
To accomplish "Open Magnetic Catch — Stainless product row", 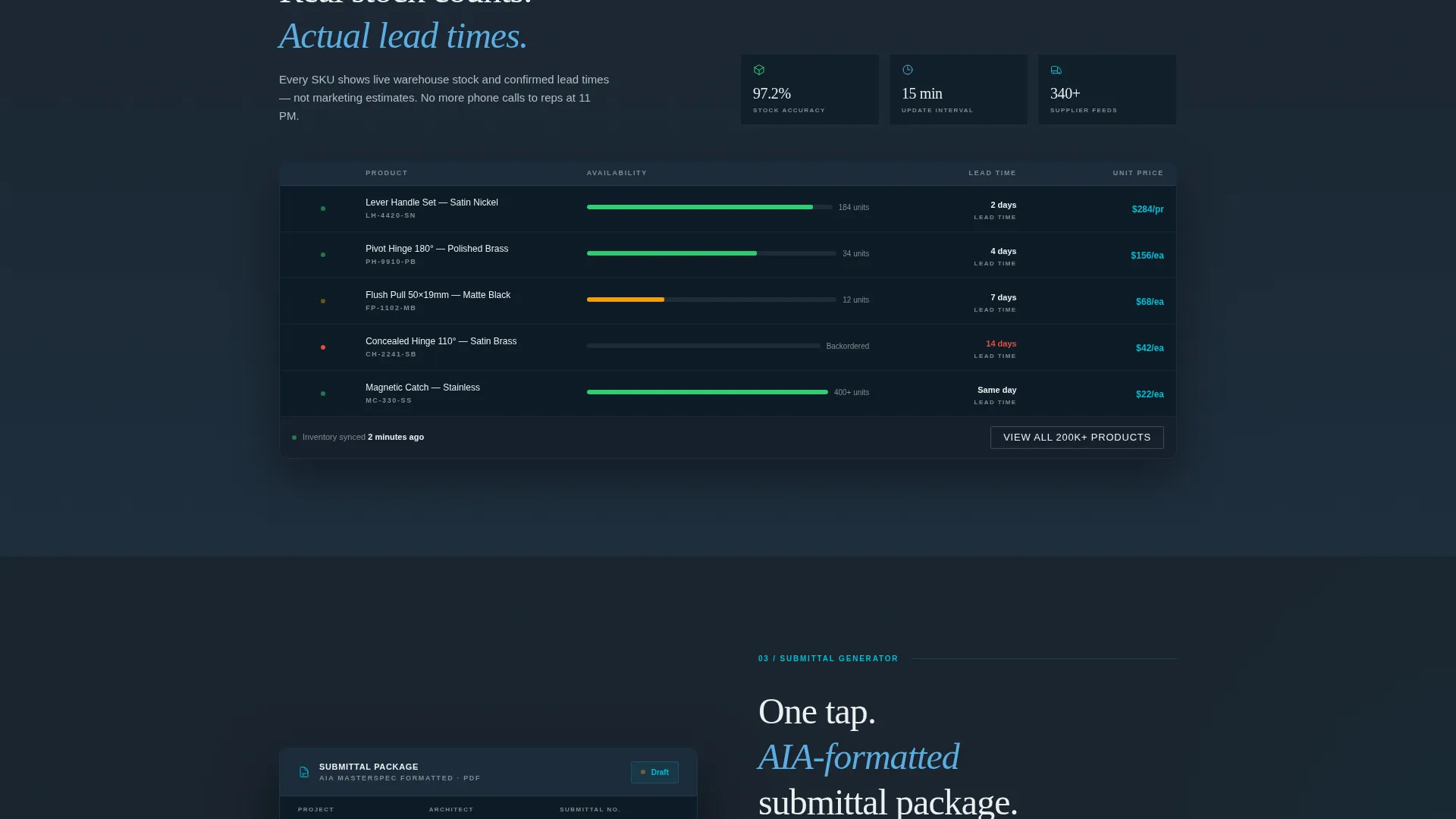I will tap(728, 394).
